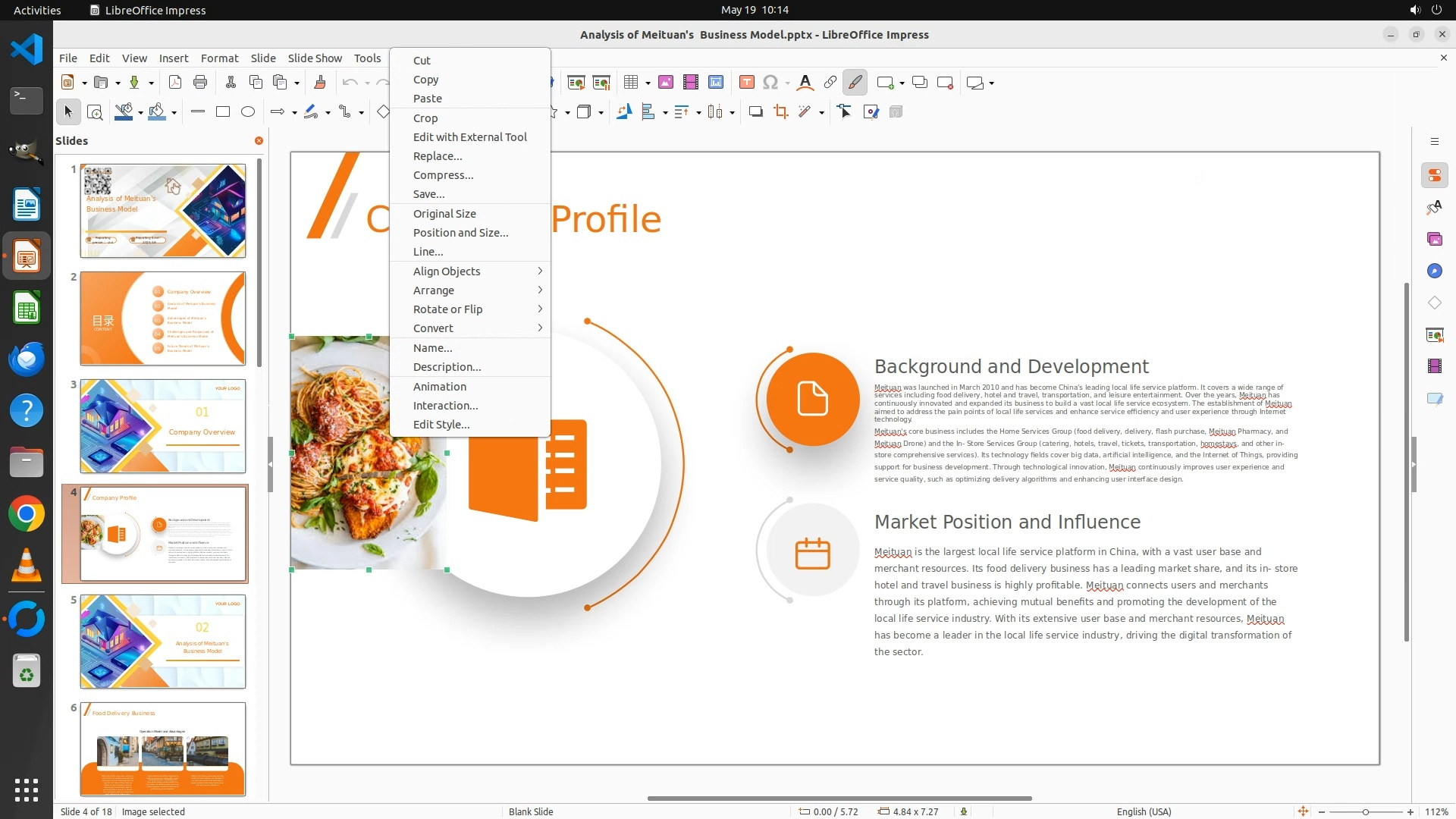Select the Ellipse drawing tool
Screen dimensions: 1456x819
pyautogui.click(x=248, y=112)
